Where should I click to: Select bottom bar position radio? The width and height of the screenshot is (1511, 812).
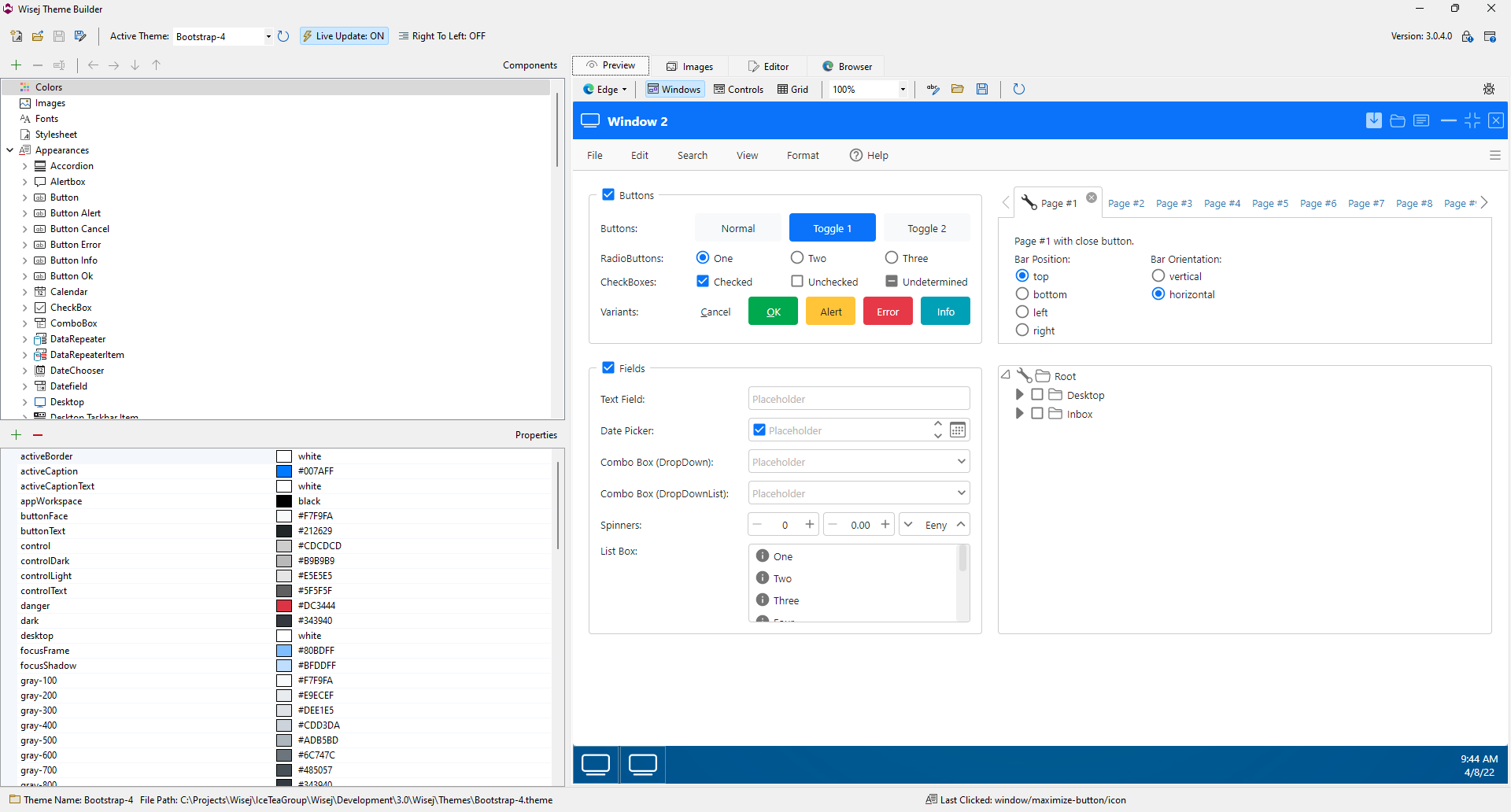coord(1022,293)
